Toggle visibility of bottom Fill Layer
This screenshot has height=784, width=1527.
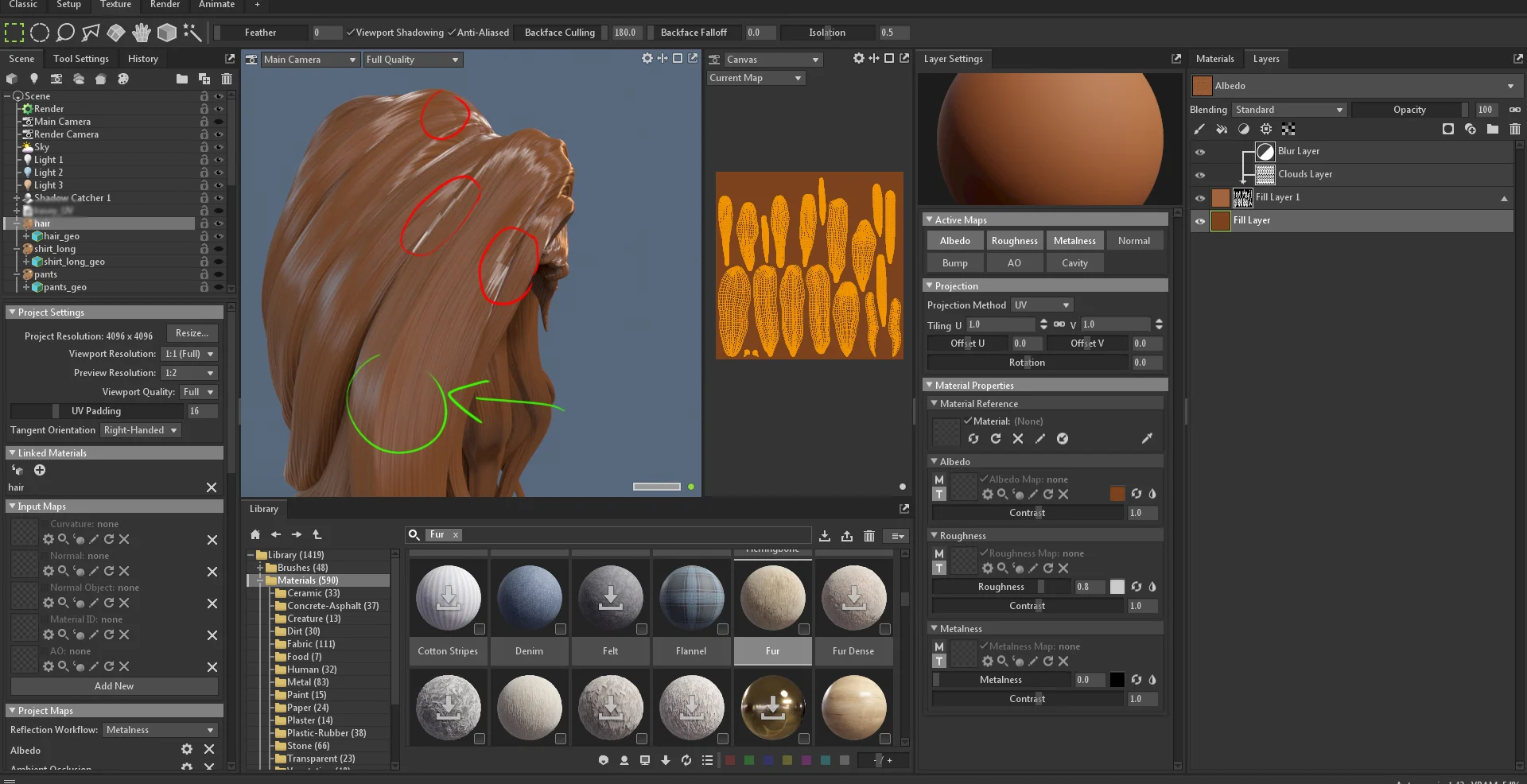tap(1200, 221)
